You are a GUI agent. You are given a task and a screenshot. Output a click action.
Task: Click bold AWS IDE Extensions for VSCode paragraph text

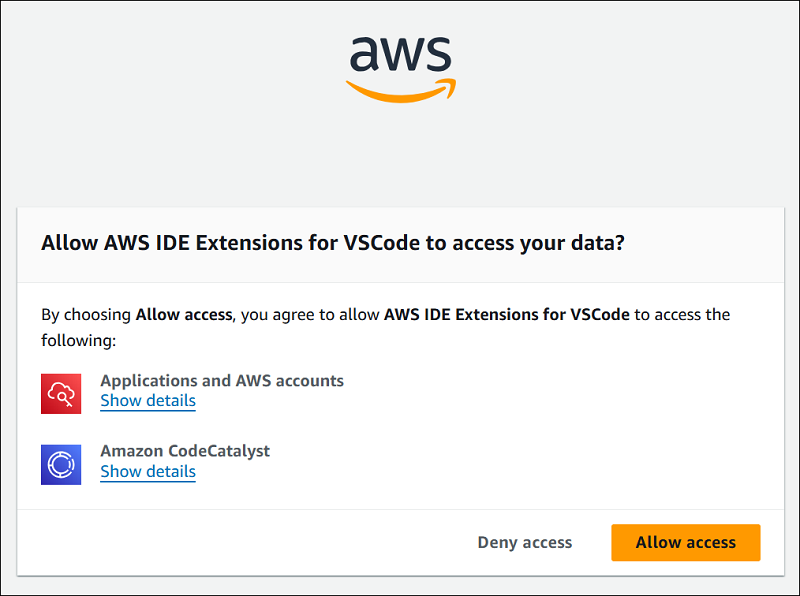(x=506, y=314)
